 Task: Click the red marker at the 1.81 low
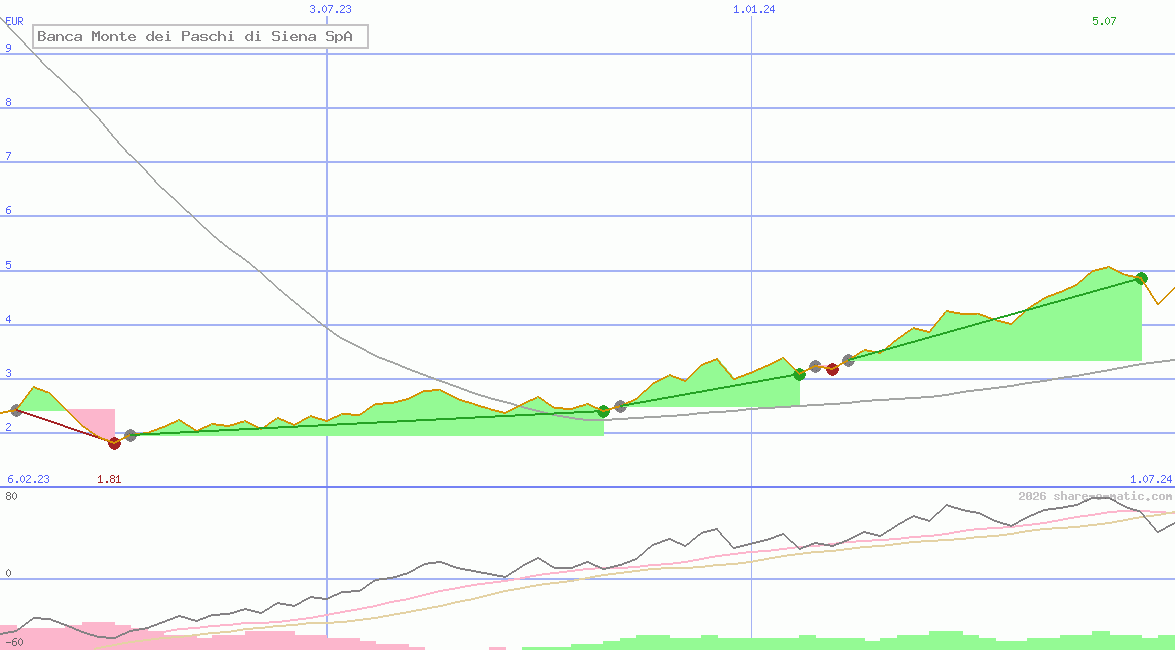114,443
